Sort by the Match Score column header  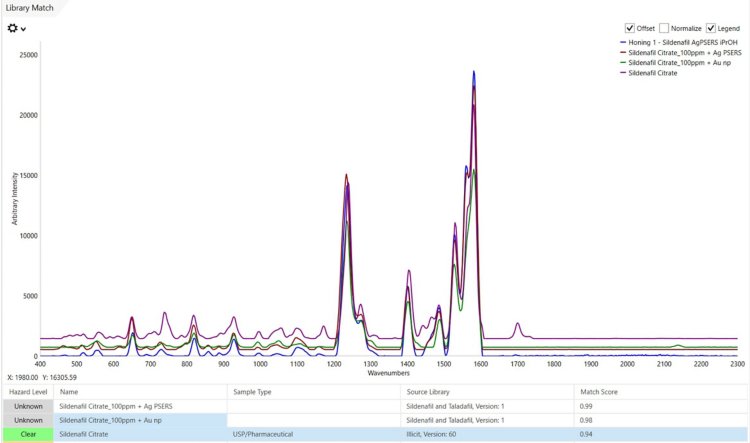pyautogui.click(x=662, y=392)
